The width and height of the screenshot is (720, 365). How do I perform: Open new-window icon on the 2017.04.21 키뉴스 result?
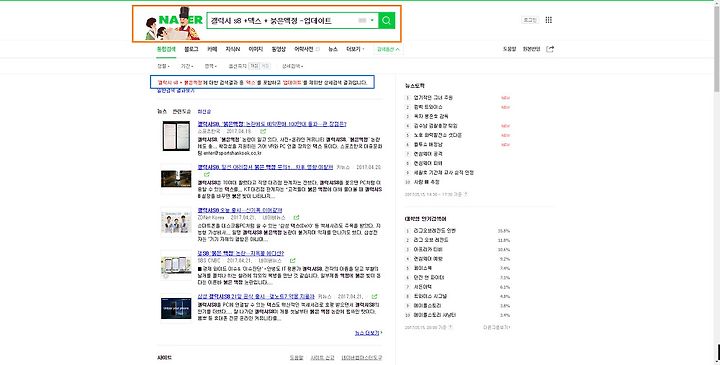coord(375,297)
